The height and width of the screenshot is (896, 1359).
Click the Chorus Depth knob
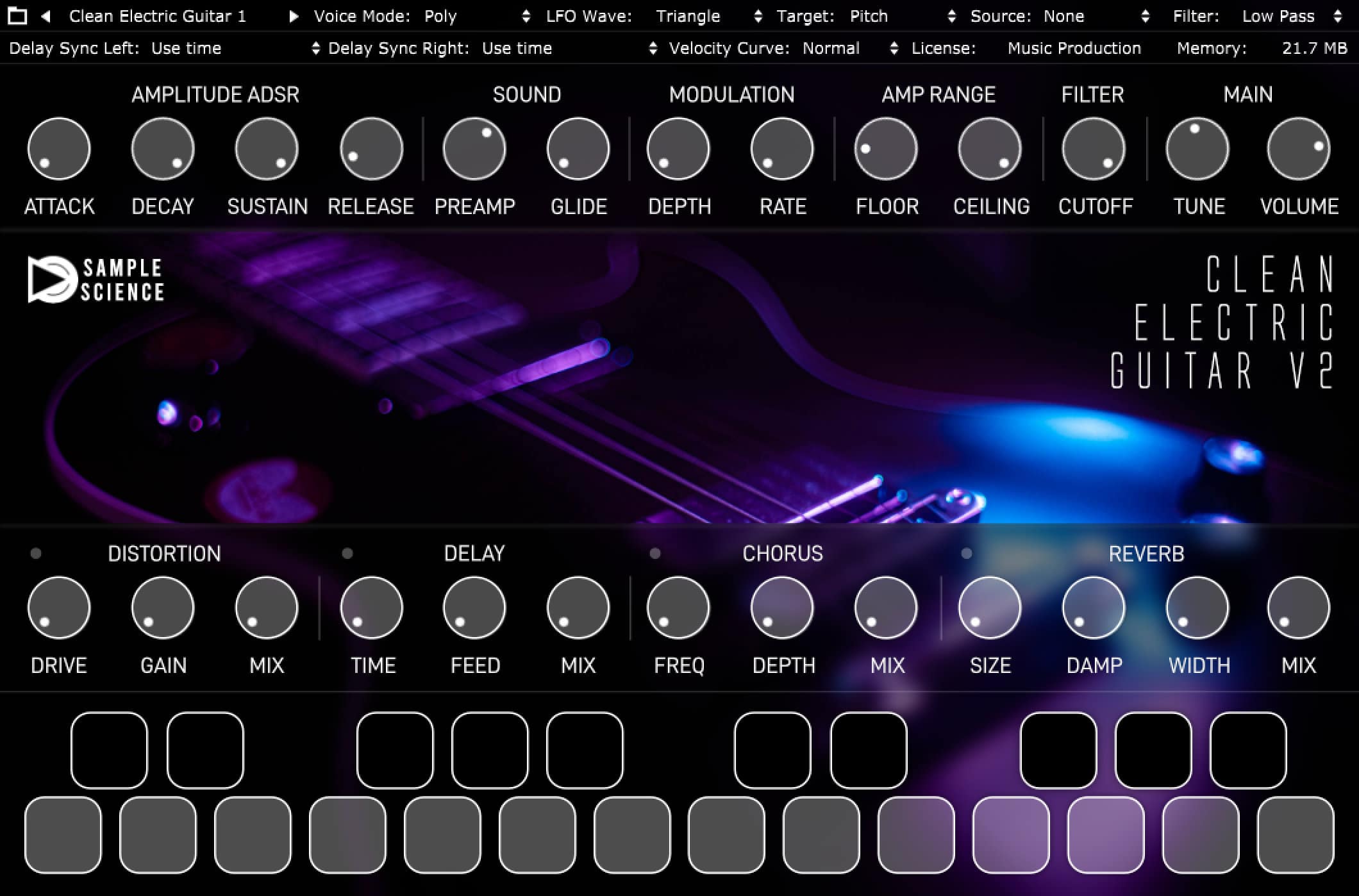pyautogui.click(x=782, y=608)
